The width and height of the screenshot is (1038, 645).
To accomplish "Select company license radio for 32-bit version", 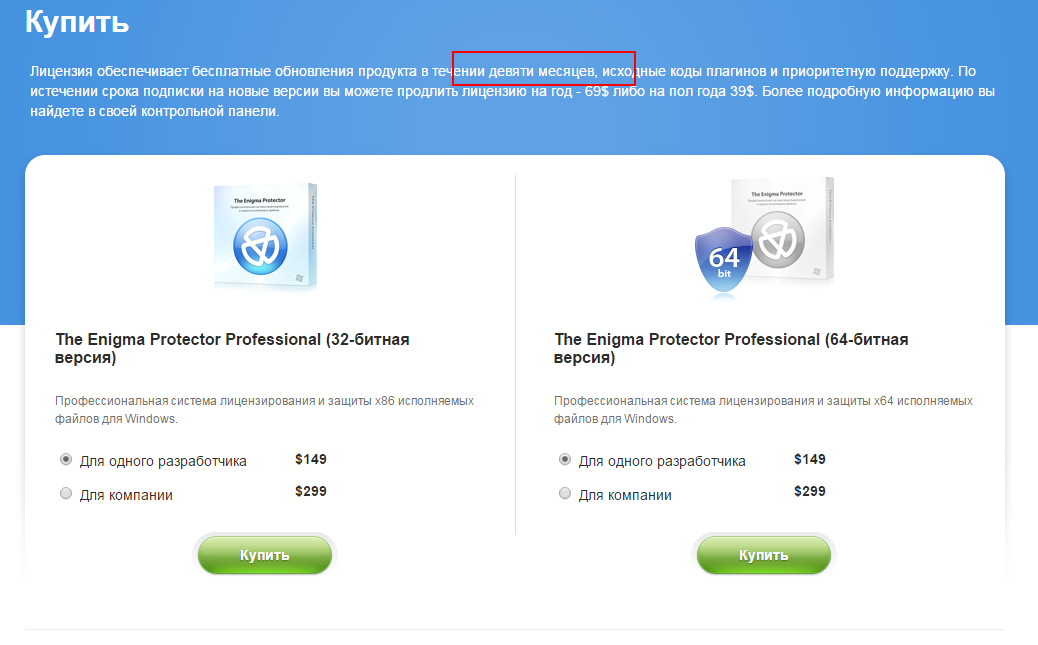I will click(x=66, y=493).
